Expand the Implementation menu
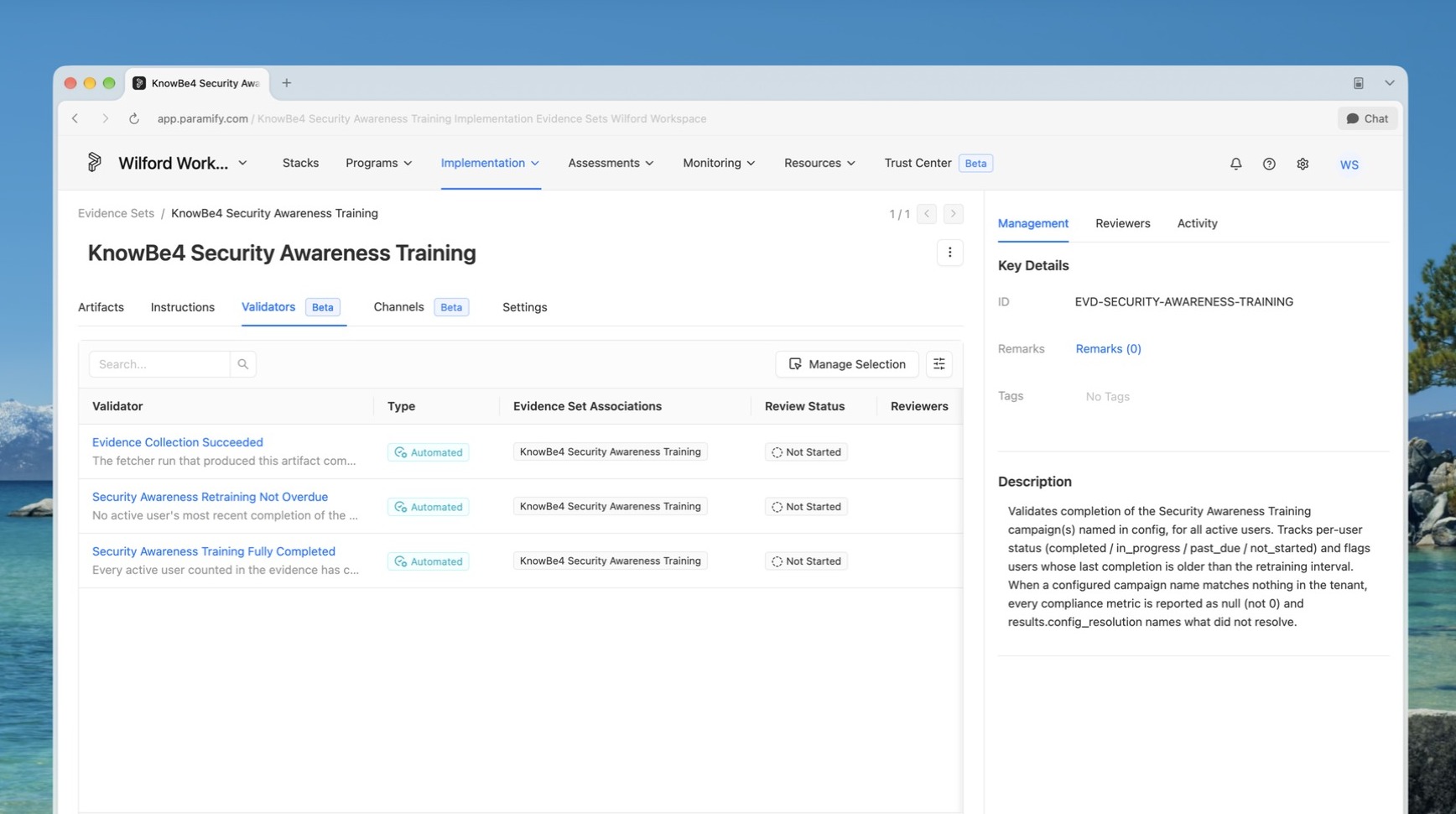The width and height of the screenshot is (1456, 814). tap(490, 163)
